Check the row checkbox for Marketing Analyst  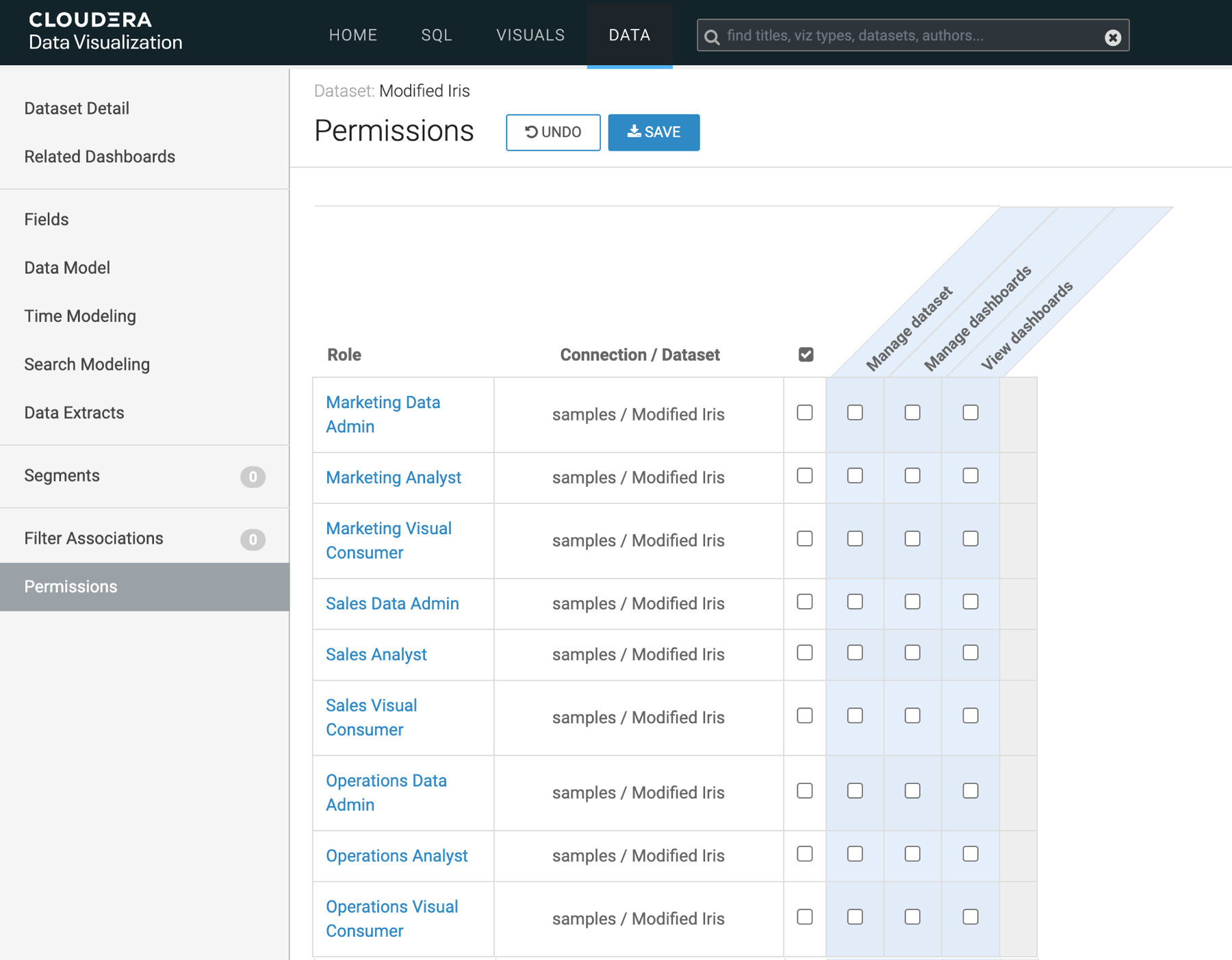coord(805,476)
